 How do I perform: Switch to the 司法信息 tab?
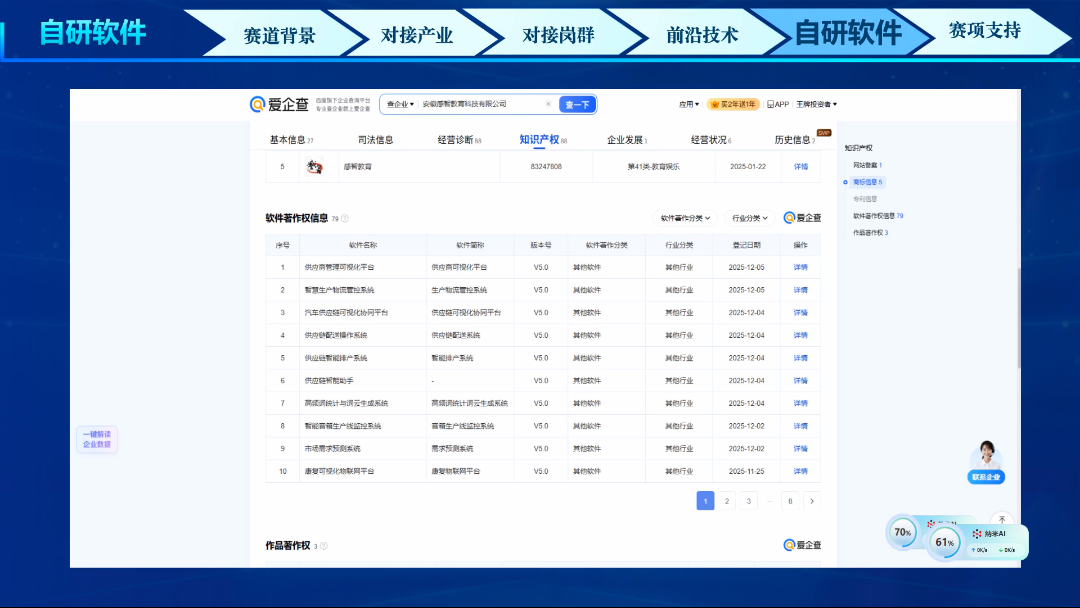pos(375,140)
